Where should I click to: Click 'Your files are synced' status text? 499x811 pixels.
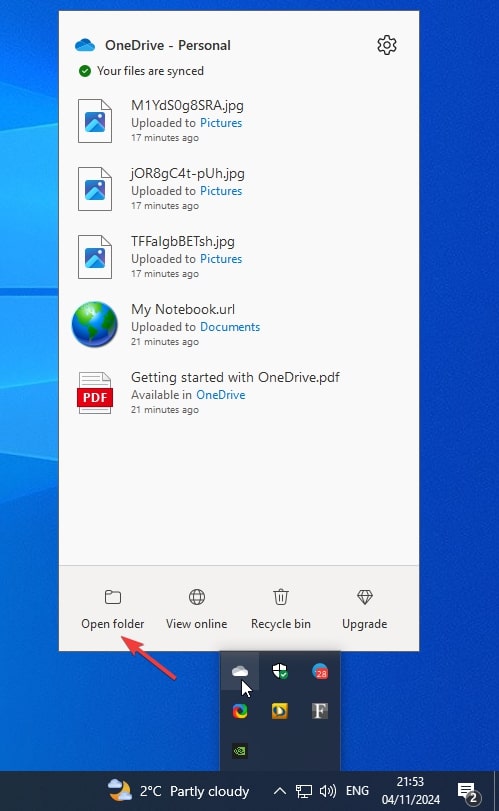pyautogui.click(x=150, y=71)
